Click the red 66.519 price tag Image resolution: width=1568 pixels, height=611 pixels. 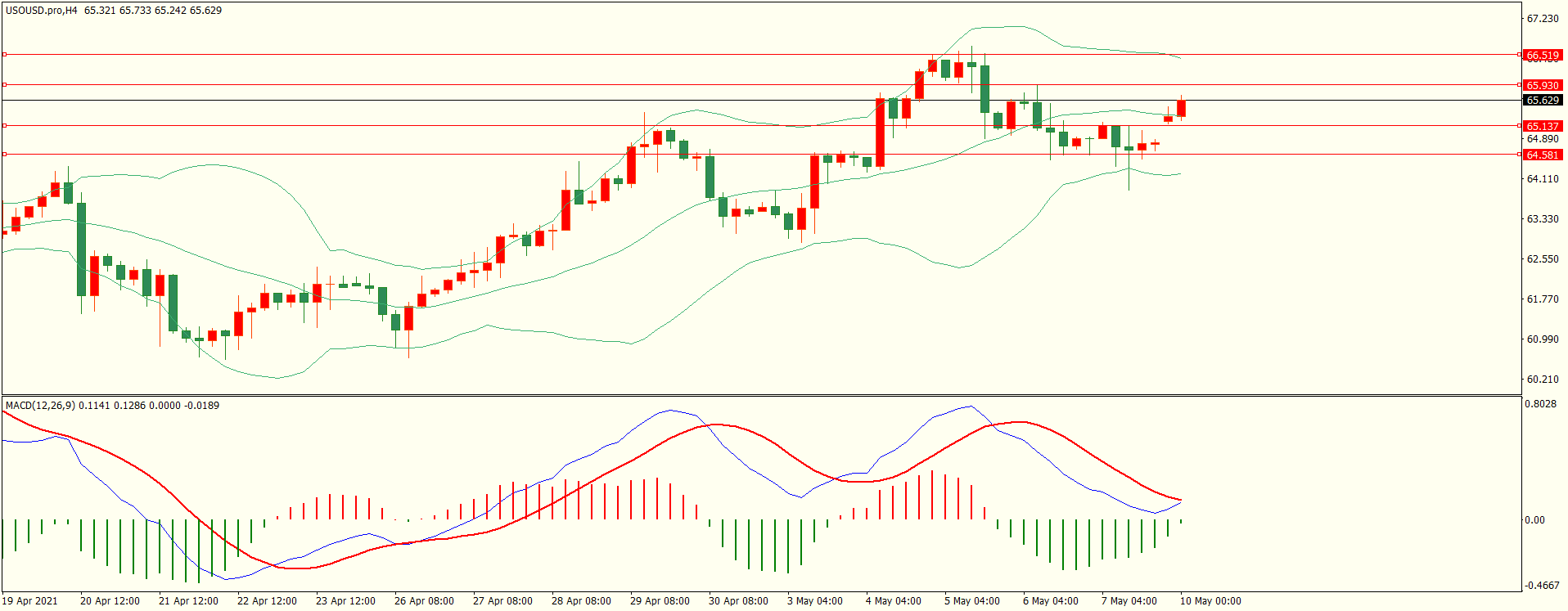pos(1542,56)
